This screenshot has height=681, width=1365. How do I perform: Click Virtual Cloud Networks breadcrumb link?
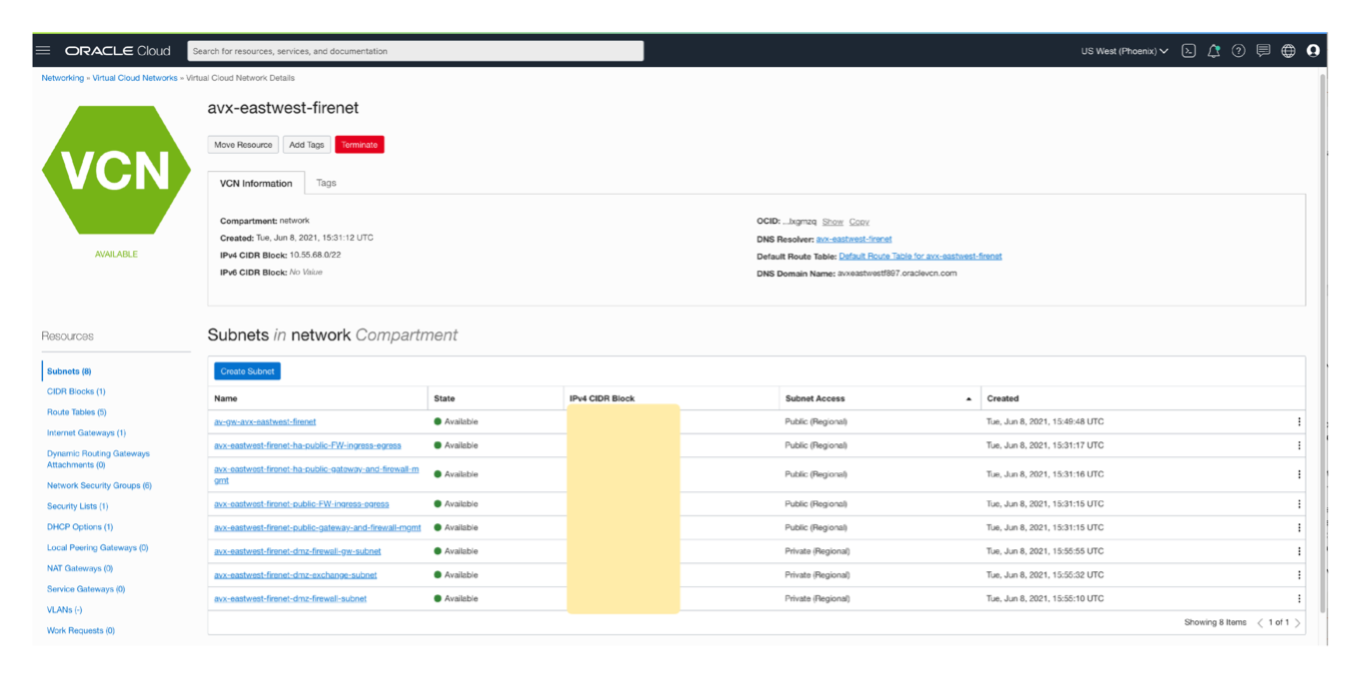(x=135, y=78)
